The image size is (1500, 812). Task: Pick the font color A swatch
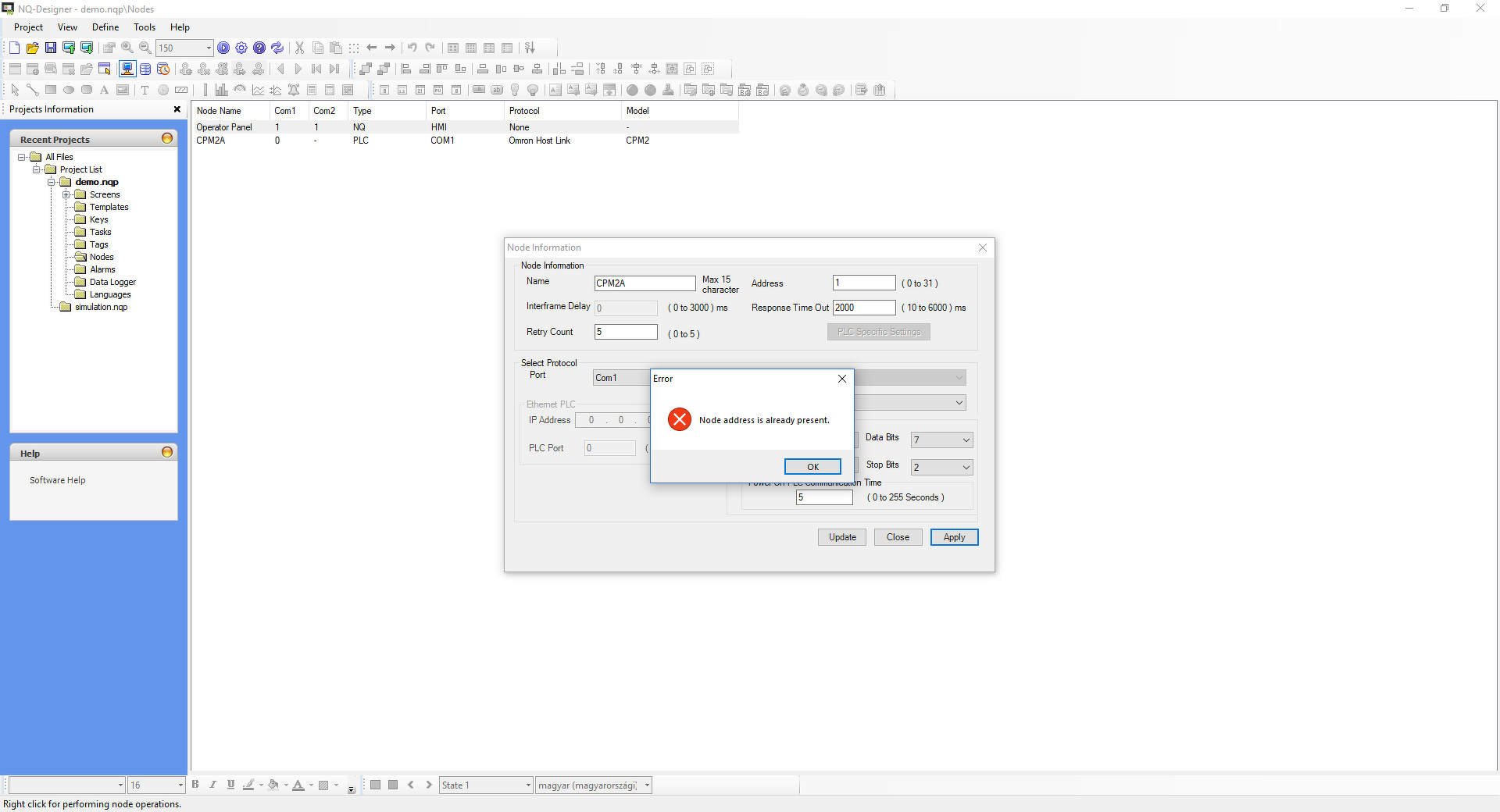pos(298,785)
